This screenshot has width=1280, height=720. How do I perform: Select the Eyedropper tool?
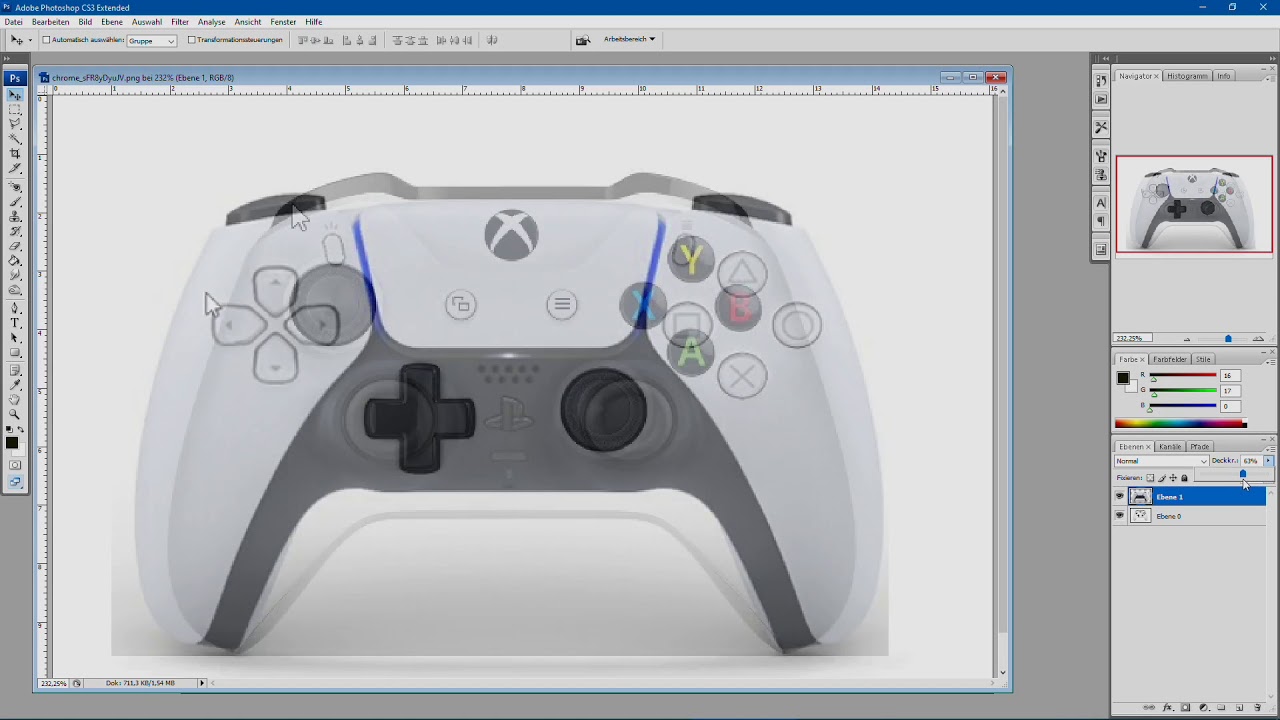pyautogui.click(x=15, y=383)
